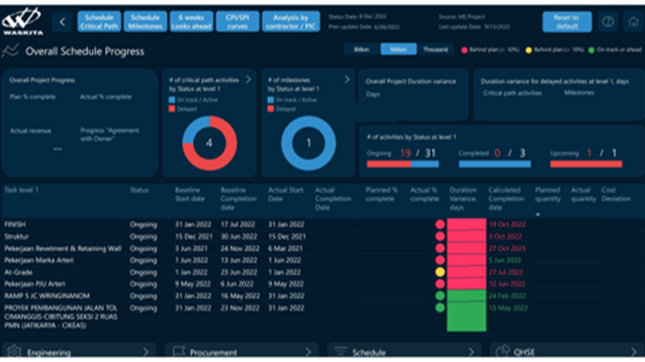Click the red Behind plan legend dot
The image size is (645, 362).
464,50
